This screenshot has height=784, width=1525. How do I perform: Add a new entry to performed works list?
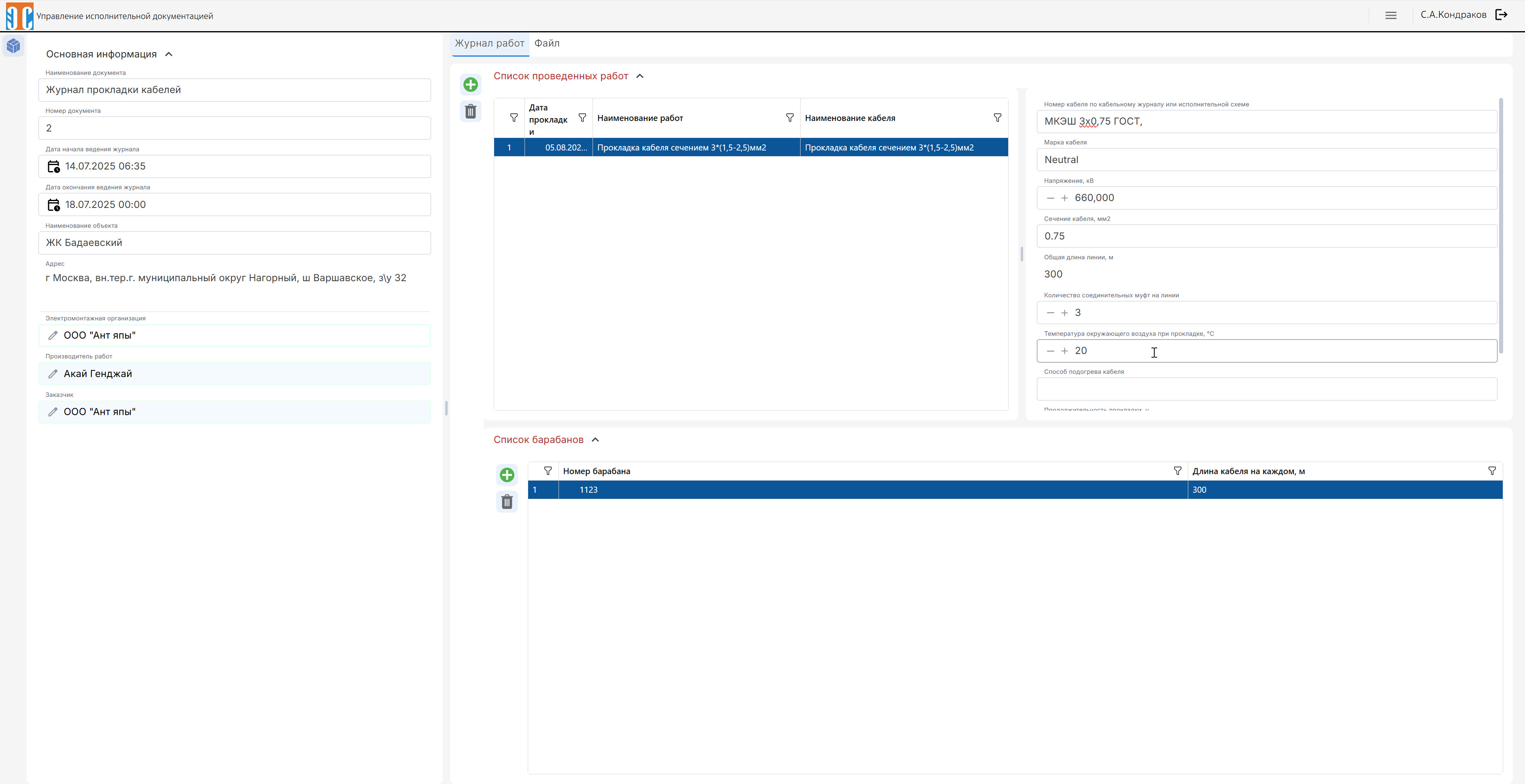pos(471,85)
